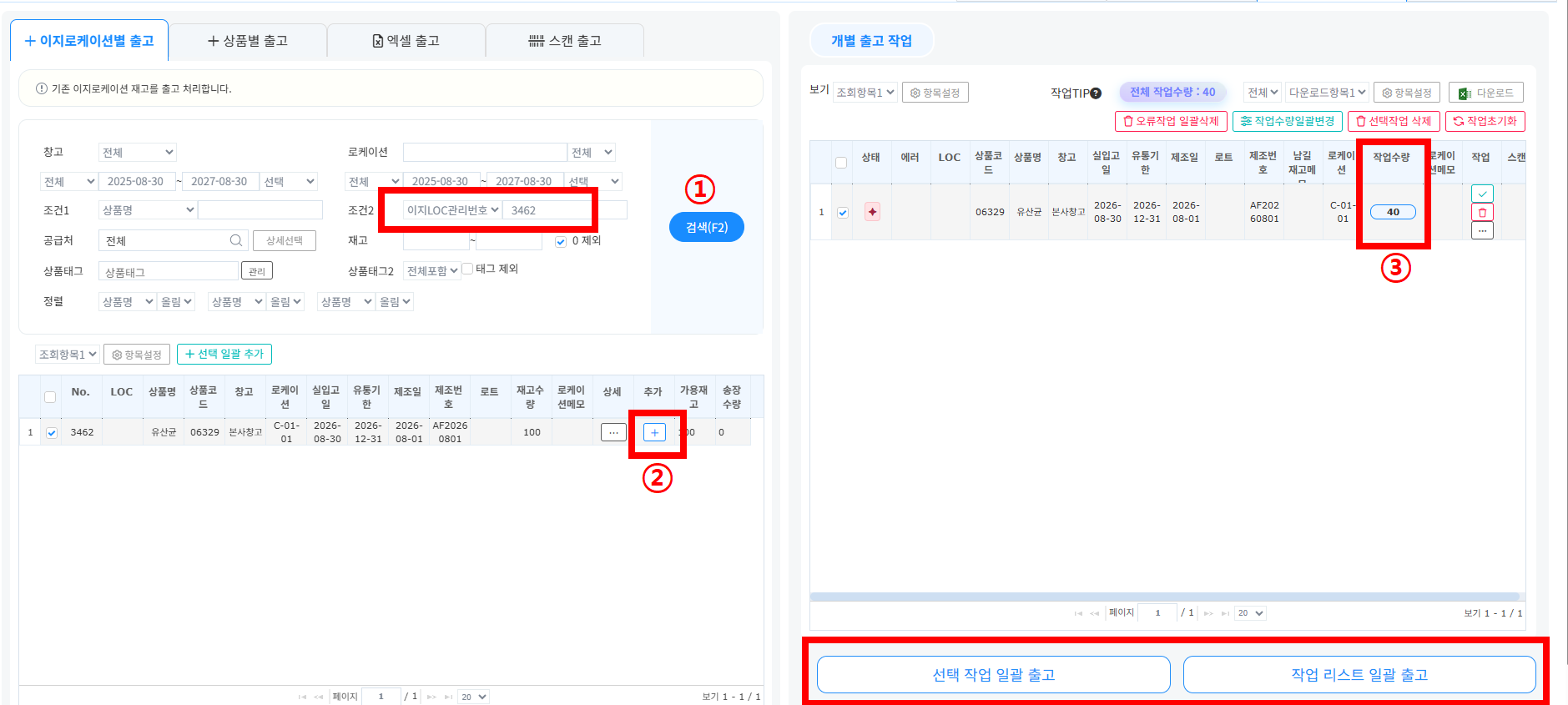Open the 다운로드항목1 dropdown
1568x705 pixels.
click(1327, 93)
